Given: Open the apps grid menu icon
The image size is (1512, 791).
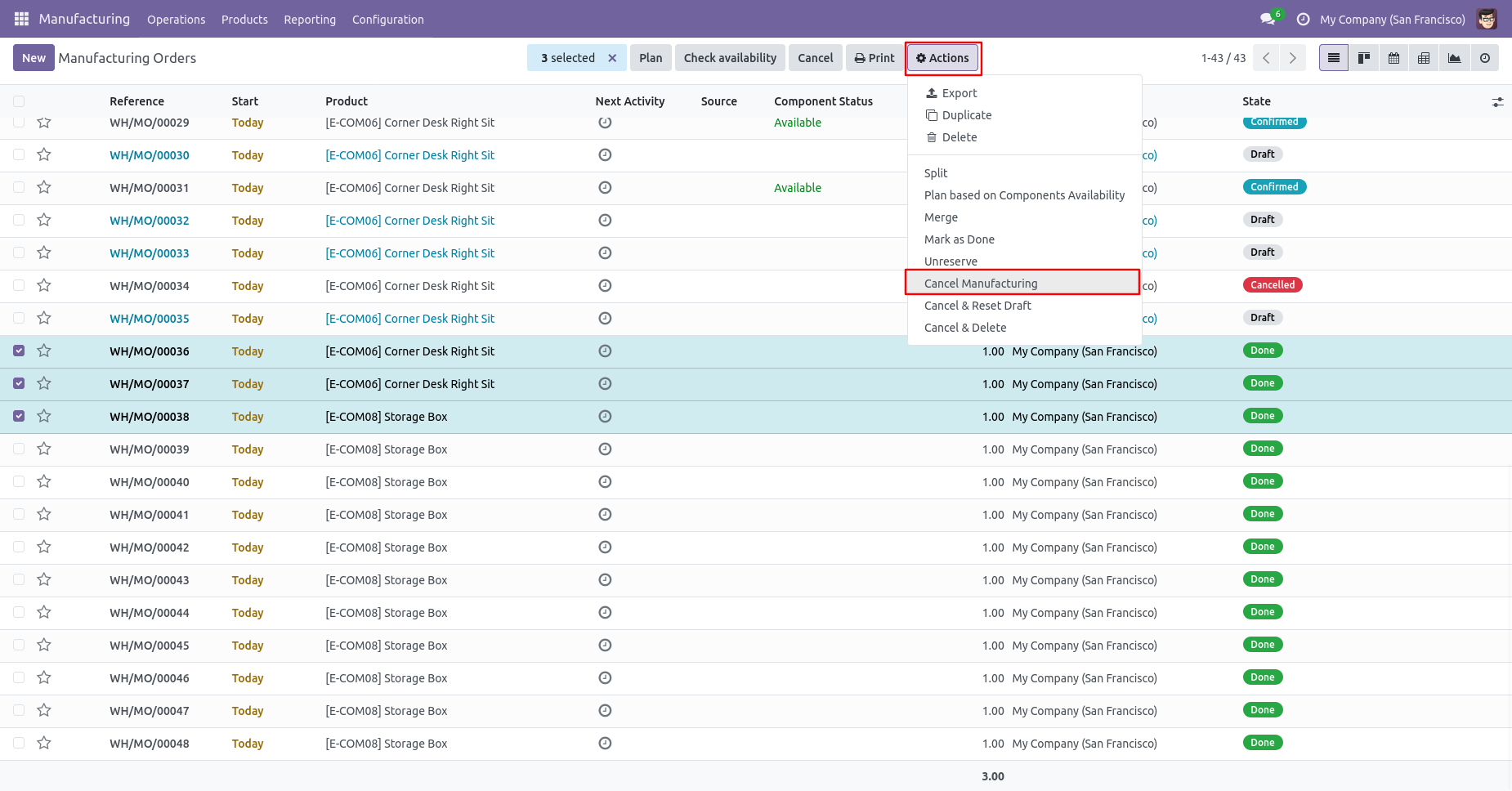Looking at the screenshot, I should pyautogui.click(x=21, y=19).
